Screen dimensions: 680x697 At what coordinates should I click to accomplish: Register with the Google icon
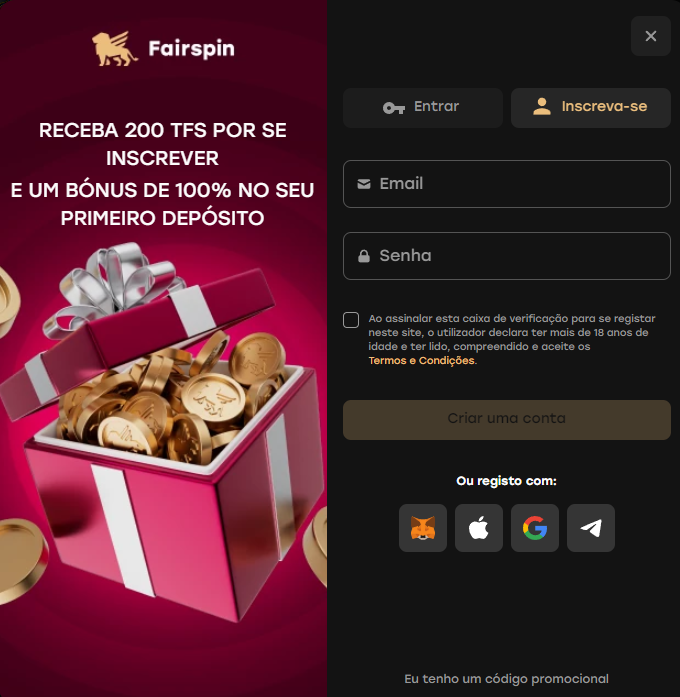(535, 528)
